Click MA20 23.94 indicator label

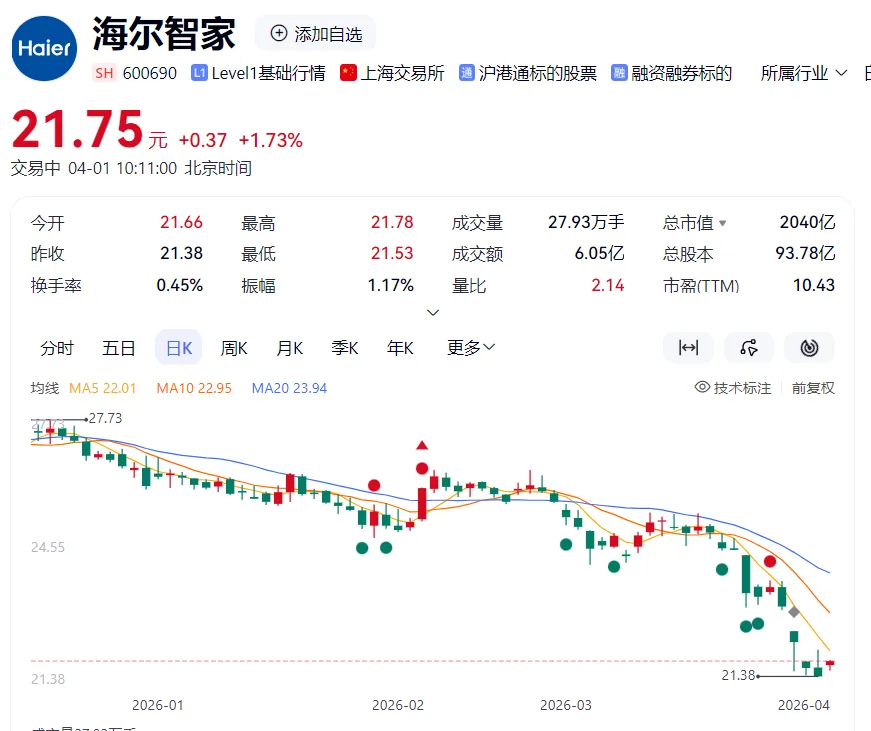click(x=289, y=388)
